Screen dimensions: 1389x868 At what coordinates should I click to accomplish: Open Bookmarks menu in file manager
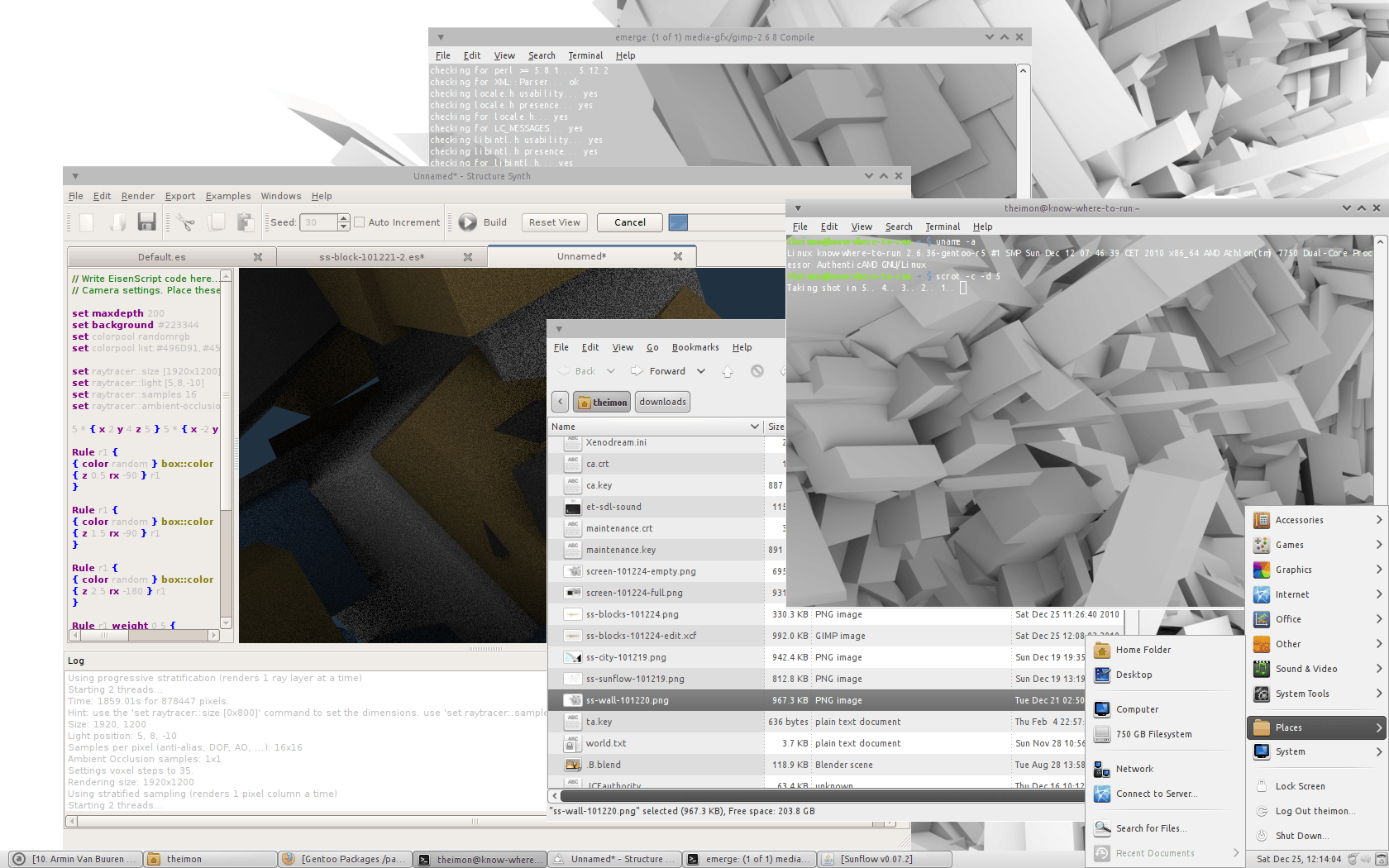pos(695,347)
